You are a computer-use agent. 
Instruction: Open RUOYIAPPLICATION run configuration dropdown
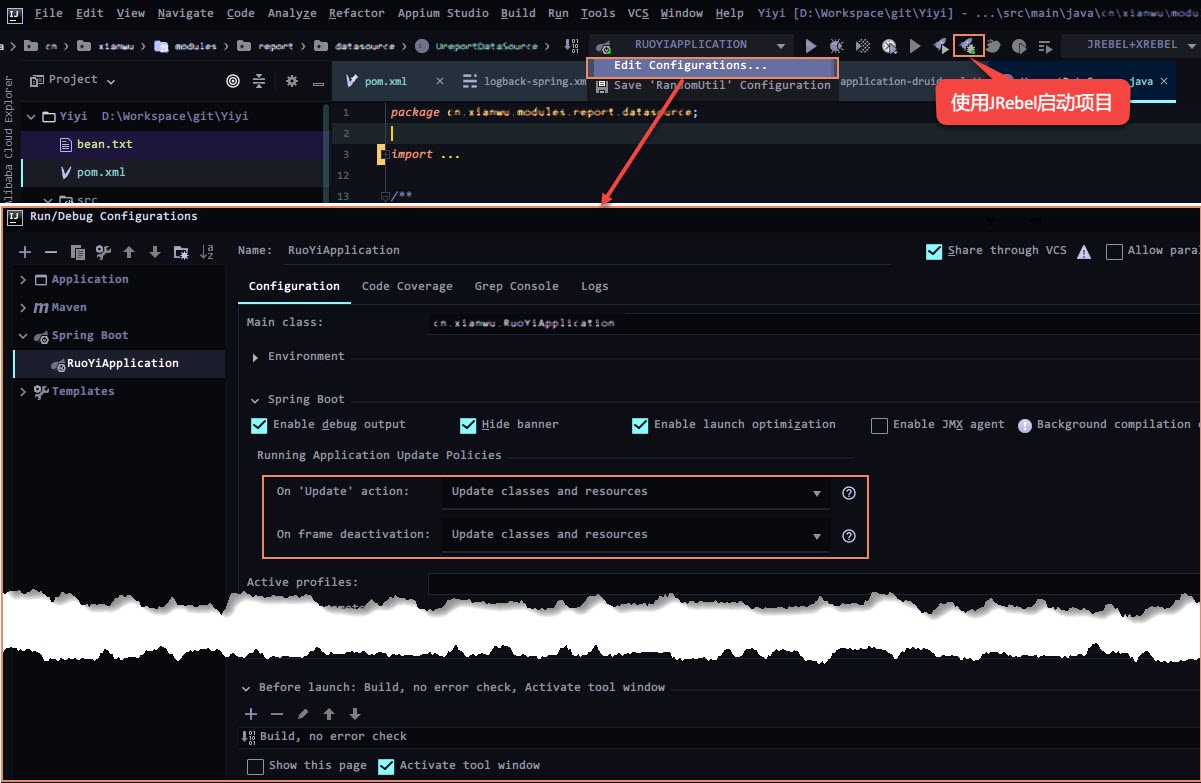tap(691, 45)
